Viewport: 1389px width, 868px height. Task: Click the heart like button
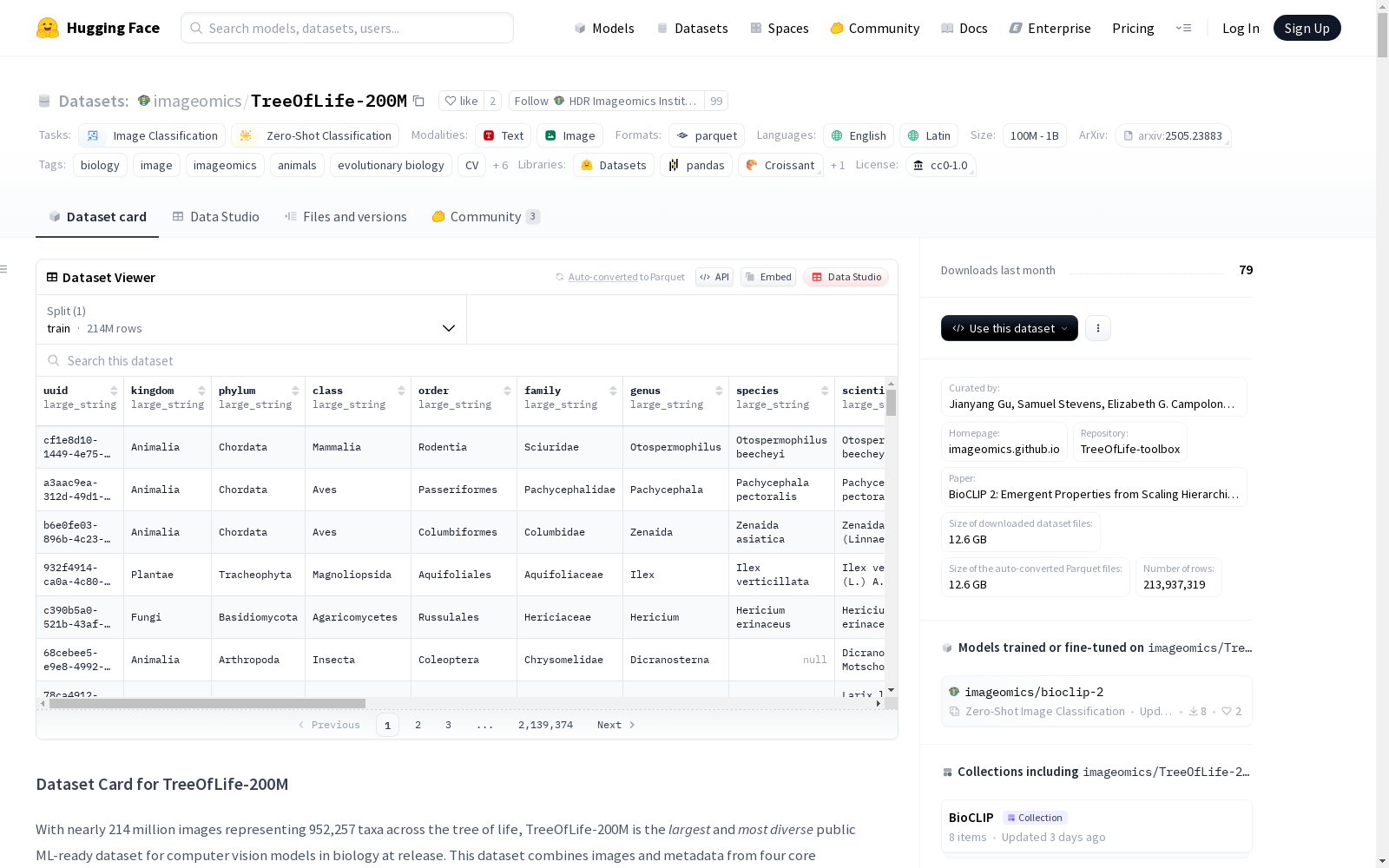point(461,101)
